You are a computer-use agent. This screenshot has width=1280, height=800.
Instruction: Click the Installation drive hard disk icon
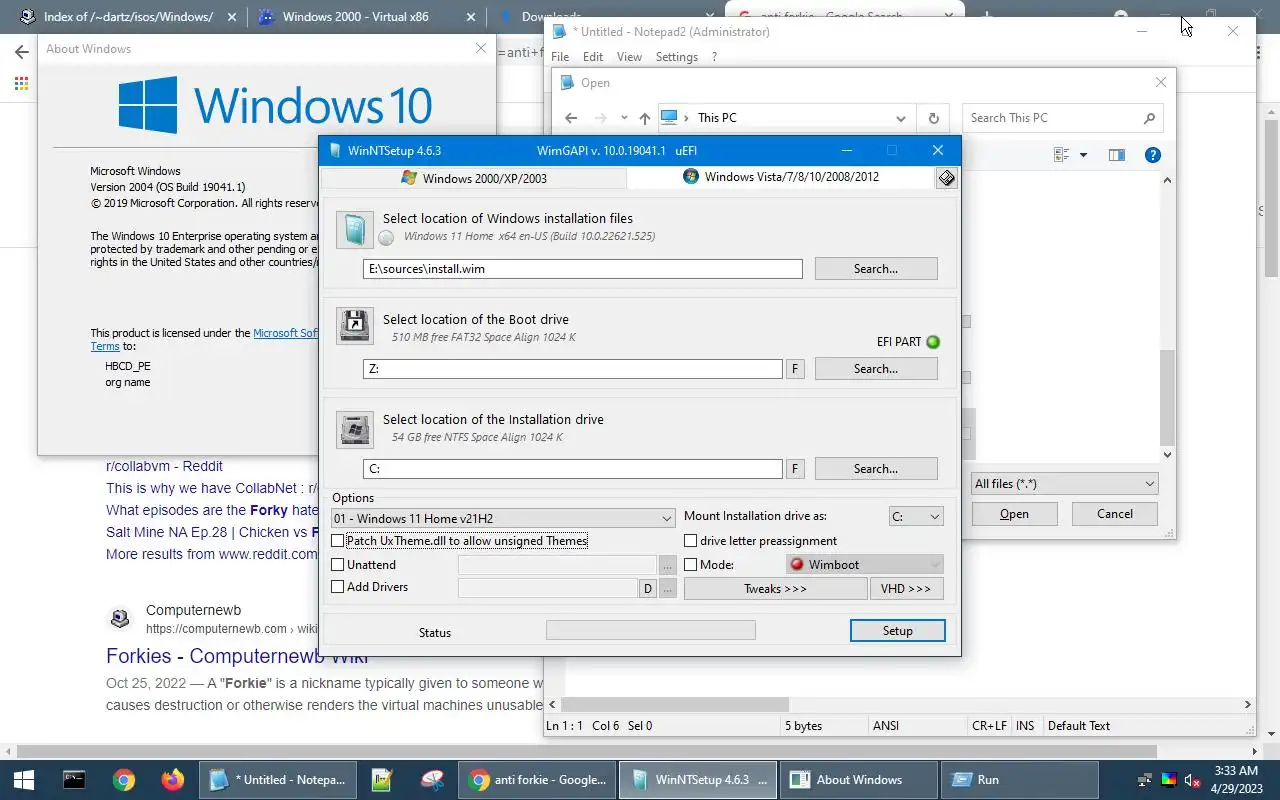[x=354, y=429]
